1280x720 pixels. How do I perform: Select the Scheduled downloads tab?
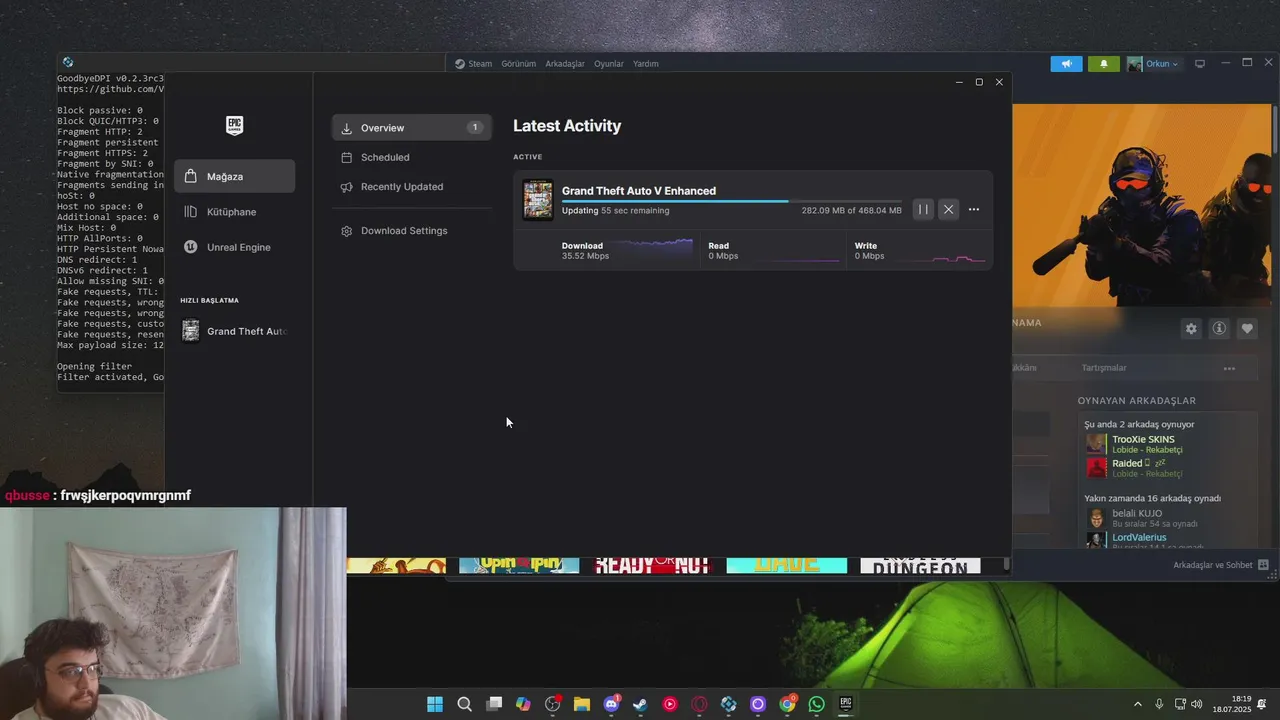(412, 157)
